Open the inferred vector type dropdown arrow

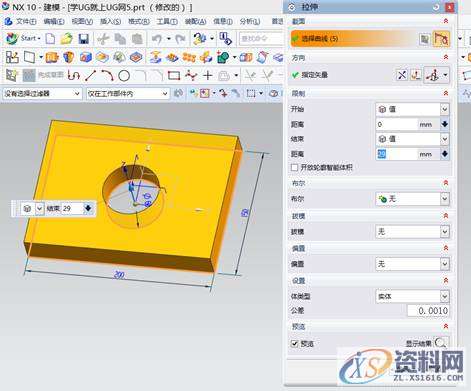tap(446, 75)
